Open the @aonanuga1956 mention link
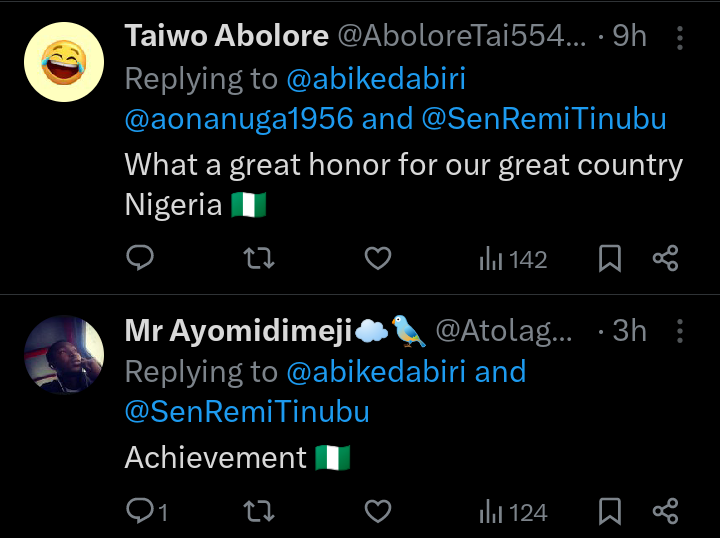The width and height of the screenshot is (720, 538). click(x=239, y=119)
